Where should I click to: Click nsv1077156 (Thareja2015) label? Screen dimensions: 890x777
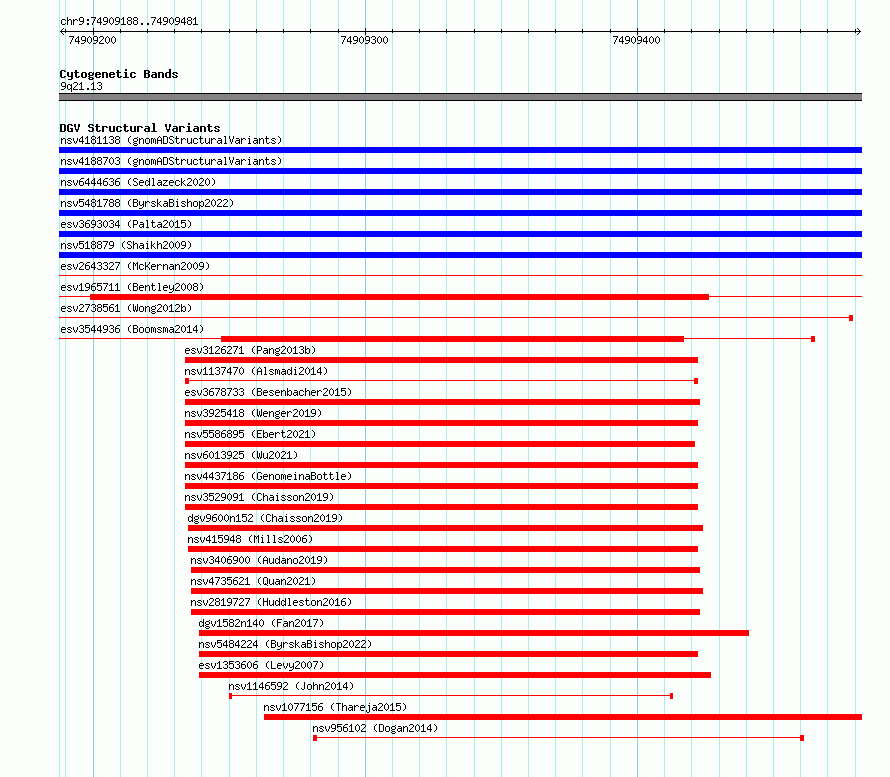[335, 707]
